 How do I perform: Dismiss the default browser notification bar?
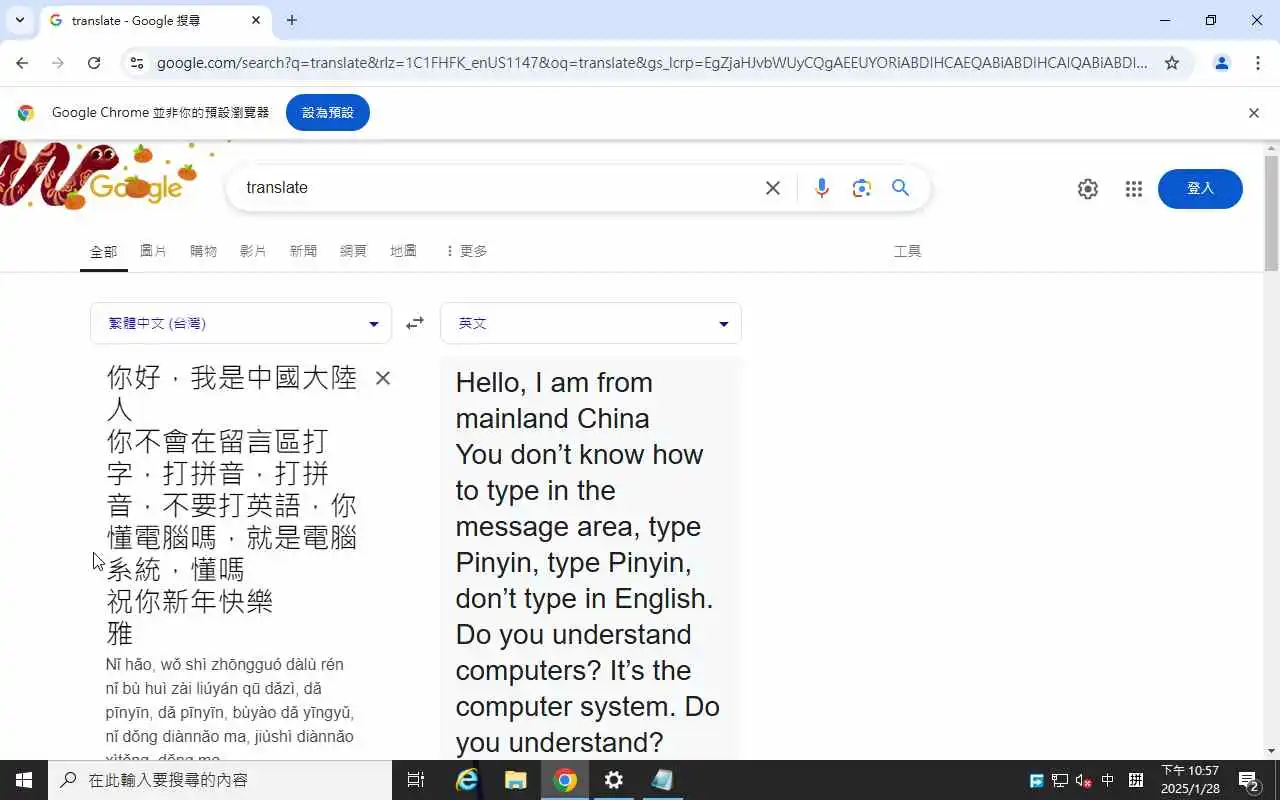1254,113
